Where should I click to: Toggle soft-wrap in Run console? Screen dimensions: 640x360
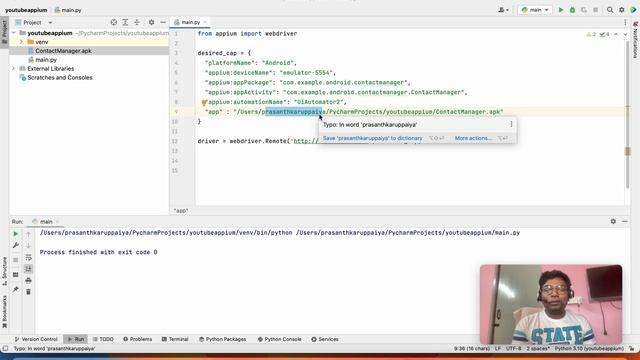(x=28, y=257)
